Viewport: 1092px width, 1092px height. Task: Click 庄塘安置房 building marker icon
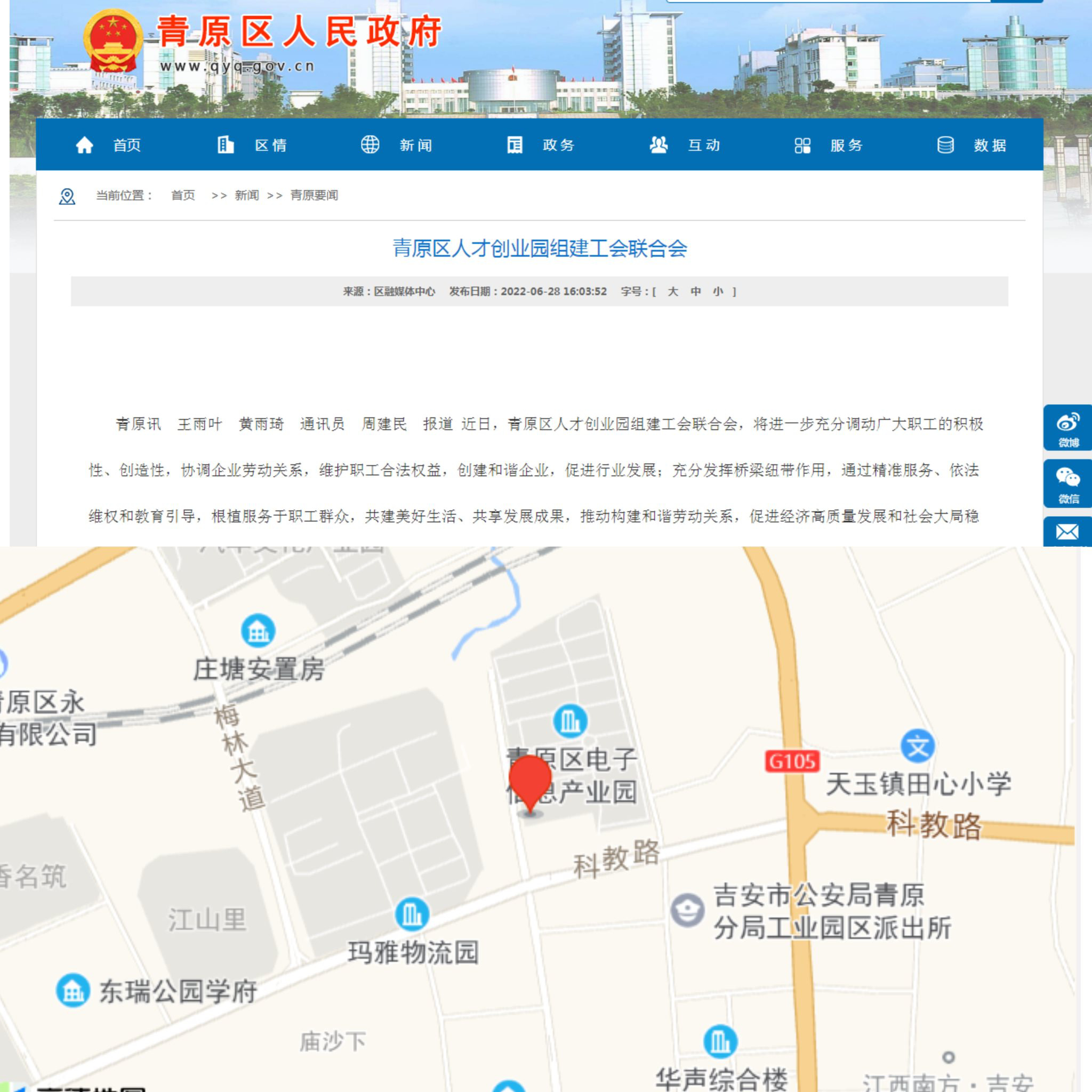pos(258,630)
